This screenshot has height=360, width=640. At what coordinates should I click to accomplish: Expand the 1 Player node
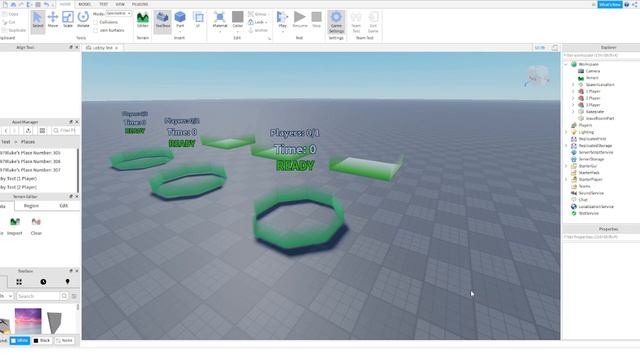[573, 91]
